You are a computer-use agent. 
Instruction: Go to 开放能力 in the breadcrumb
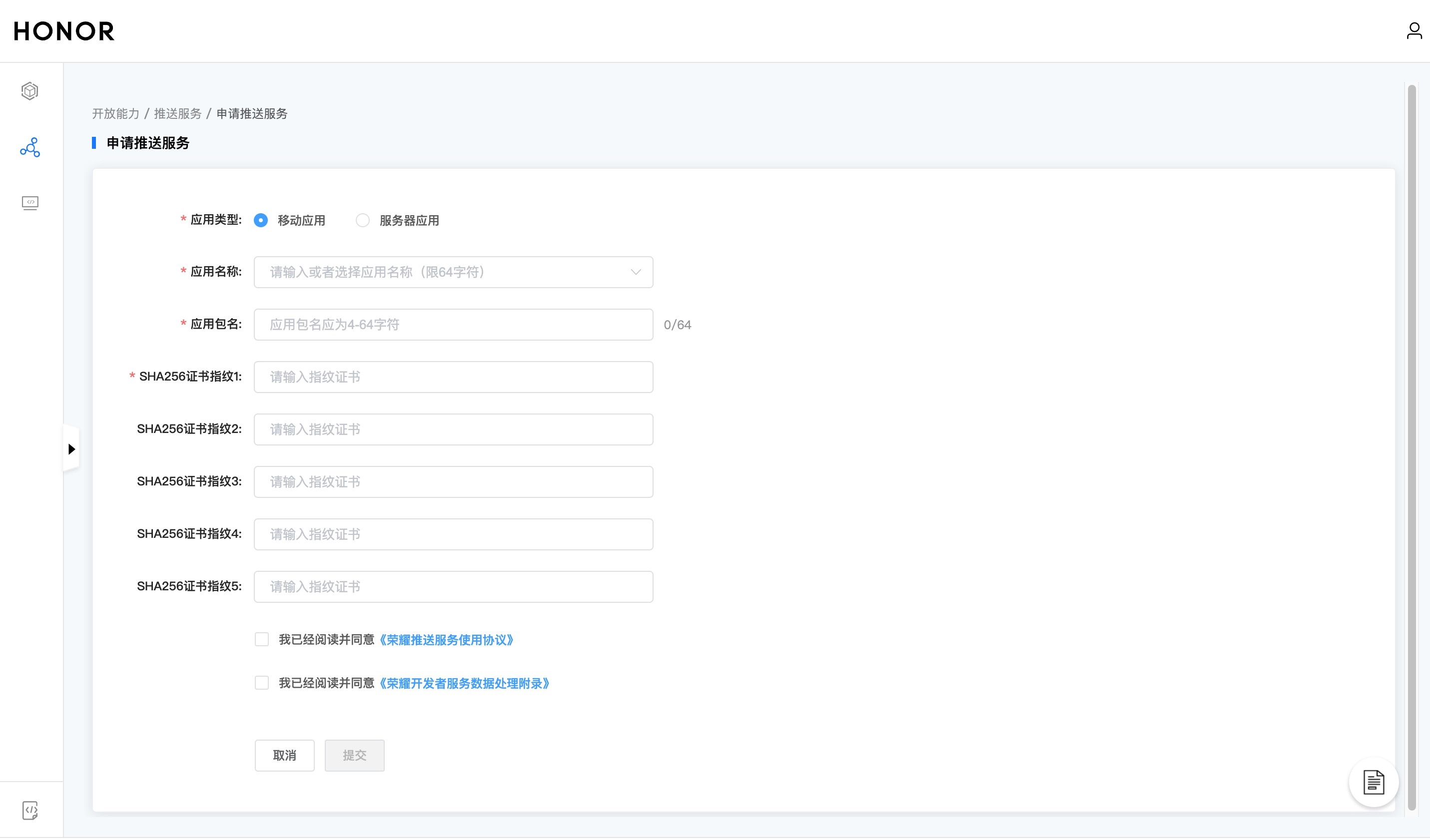pyautogui.click(x=116, y=114)
